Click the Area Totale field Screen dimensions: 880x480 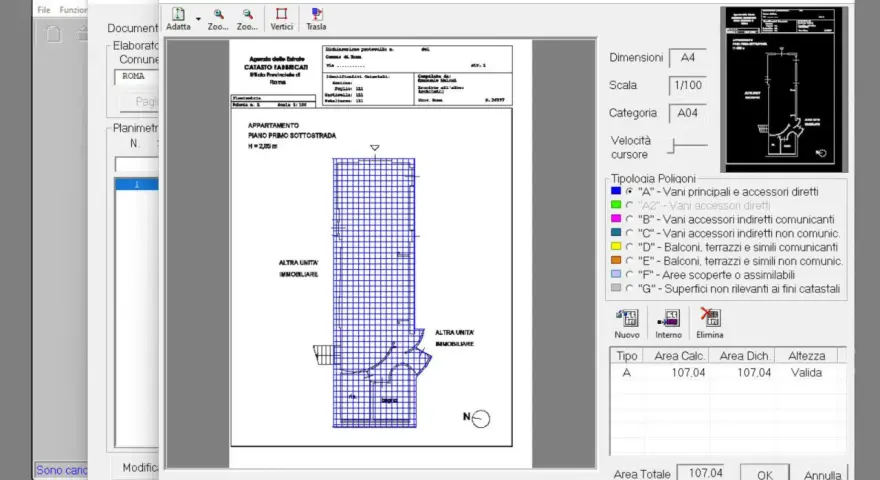[700, 473]
